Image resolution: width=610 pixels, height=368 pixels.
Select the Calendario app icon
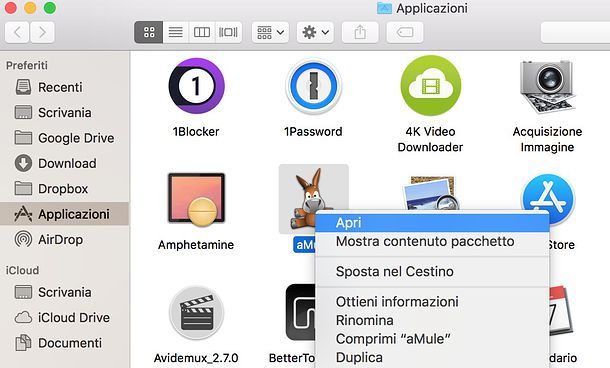click(x=561, y=311)
